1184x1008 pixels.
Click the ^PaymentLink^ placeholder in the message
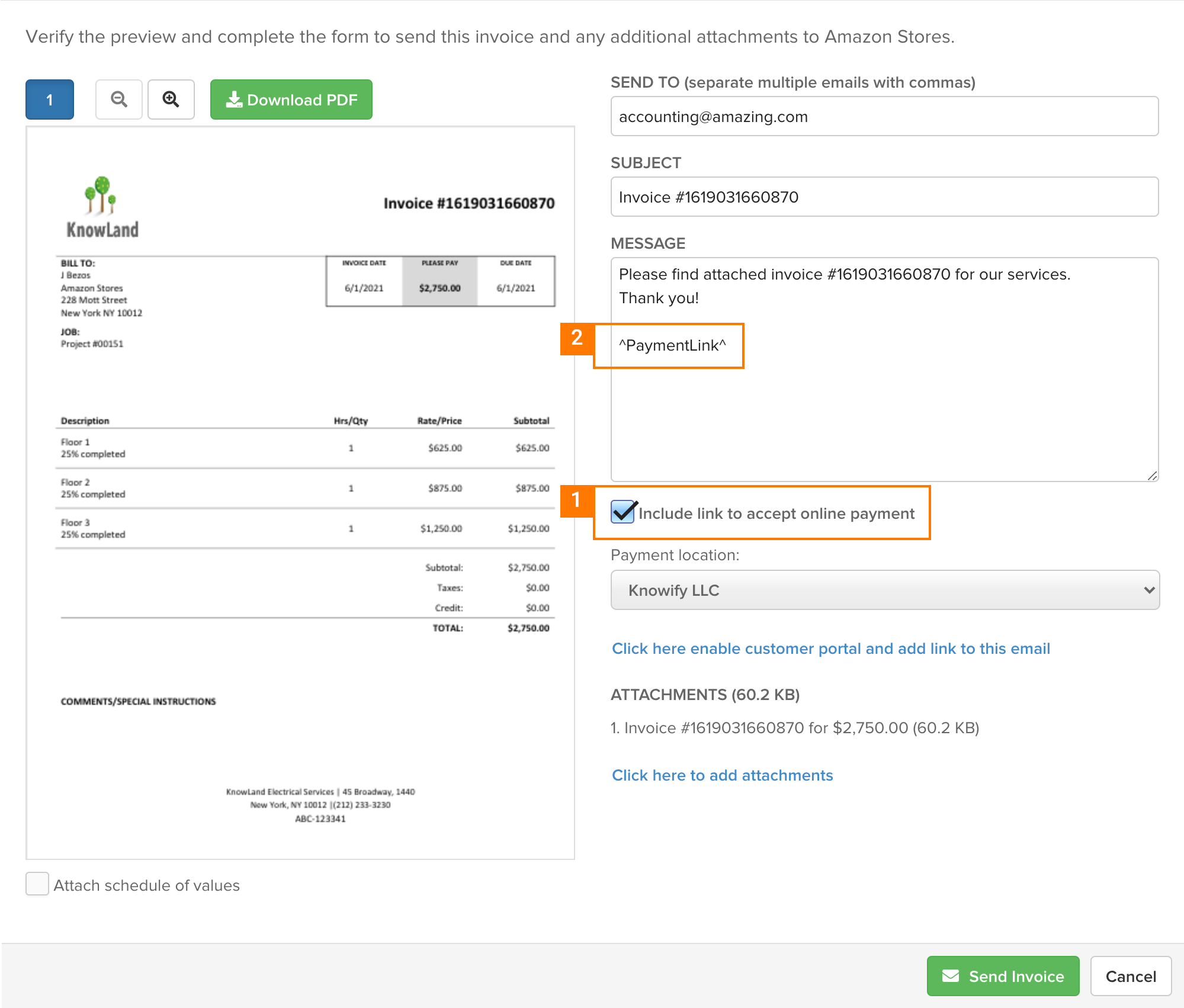click(x=672, y=345)
